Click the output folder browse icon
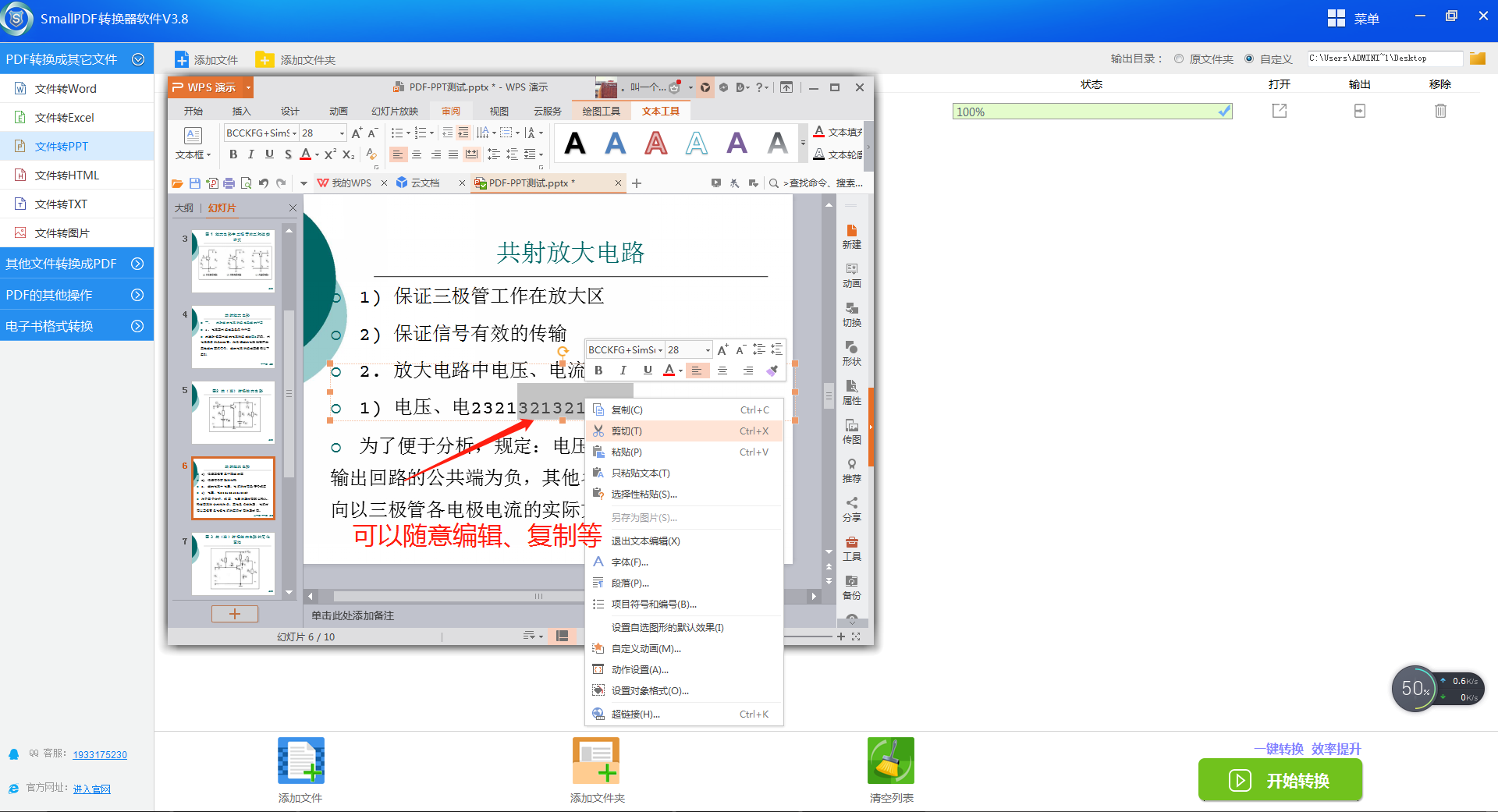The image size is (1498, 812). pos(1477,59)
